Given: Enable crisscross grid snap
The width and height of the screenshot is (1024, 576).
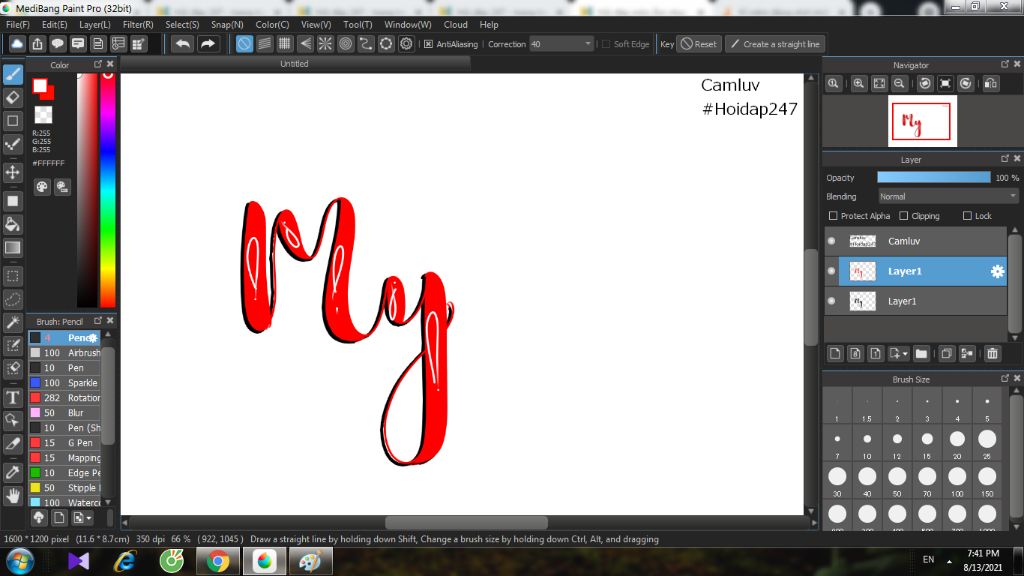Looking at the screenshot, I should pos(285,44).
